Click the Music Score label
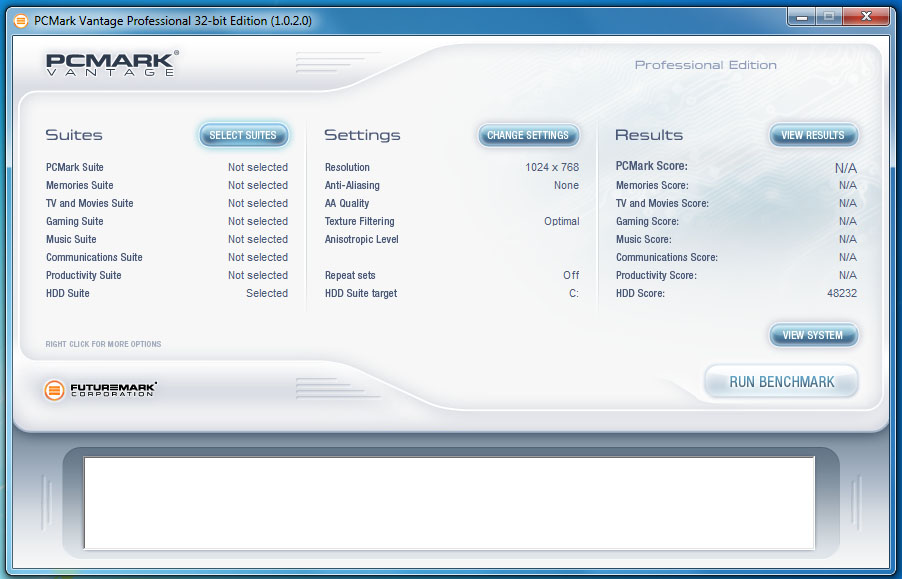The height and width of the screenshot is (579, 902). pyautogui.click(x=644, y=239)
